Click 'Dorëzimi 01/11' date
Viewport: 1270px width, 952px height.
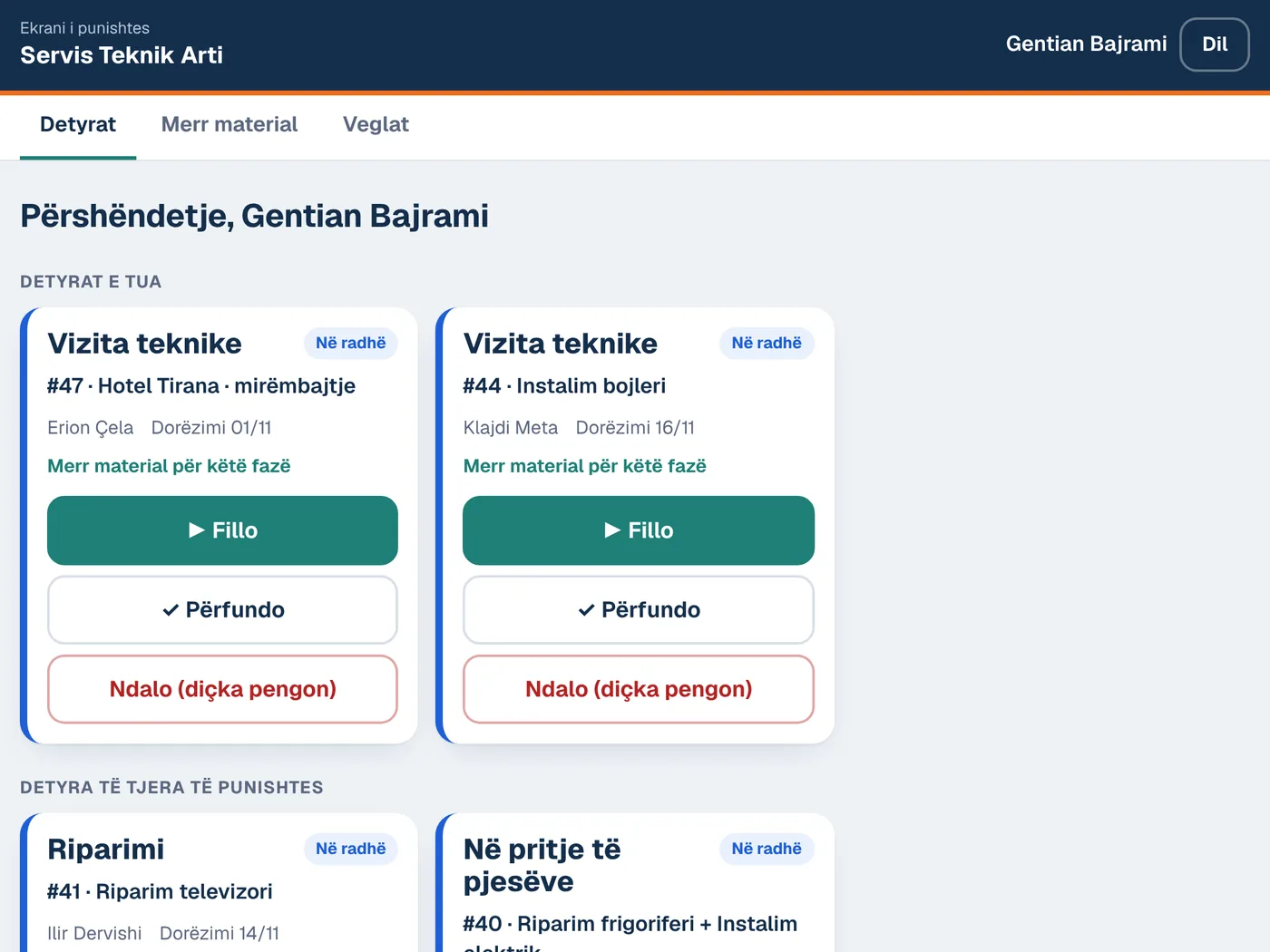coord(211,428)
